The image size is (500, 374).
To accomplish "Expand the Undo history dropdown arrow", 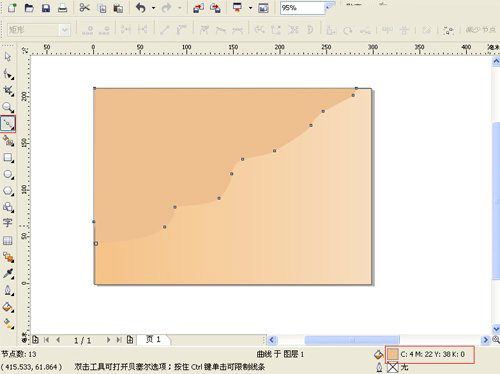I will (x=153, y=8).
